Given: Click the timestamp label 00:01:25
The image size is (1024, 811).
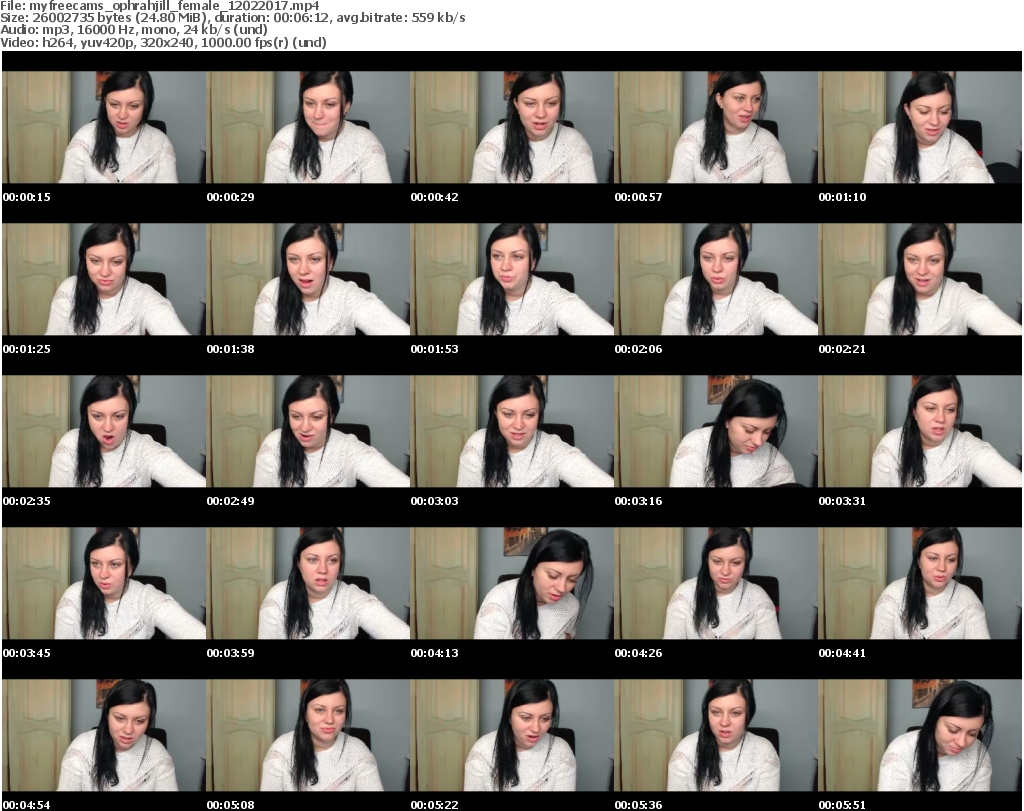Looking at the screenshot, I should [27, 349].
